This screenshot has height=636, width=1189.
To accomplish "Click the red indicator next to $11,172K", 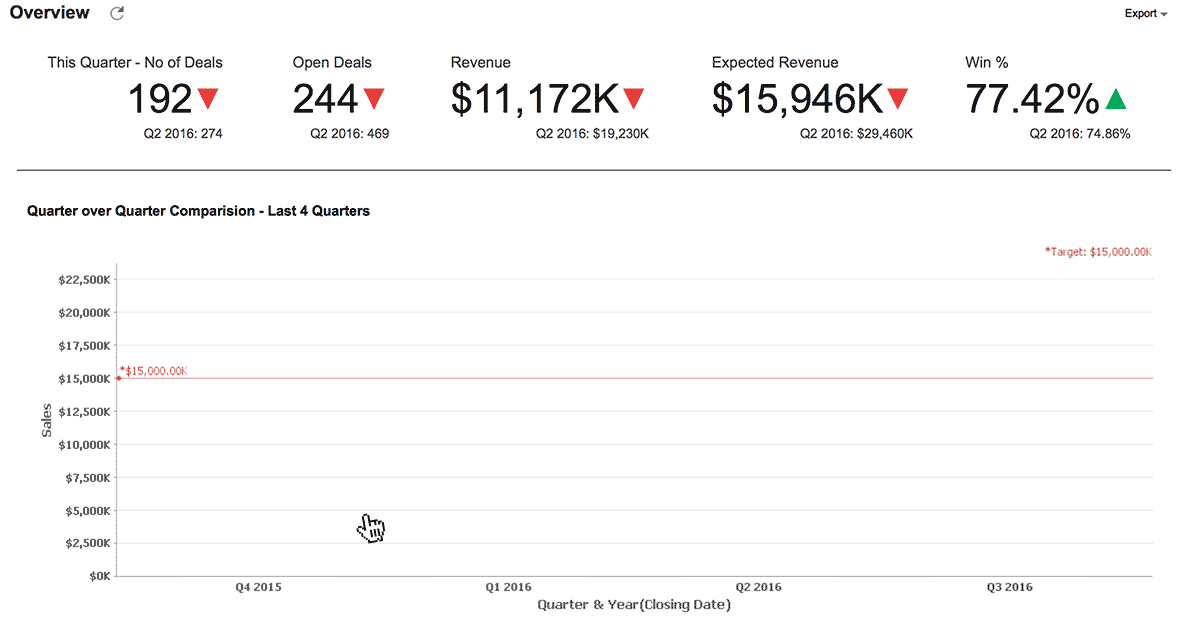I will 632,99.
